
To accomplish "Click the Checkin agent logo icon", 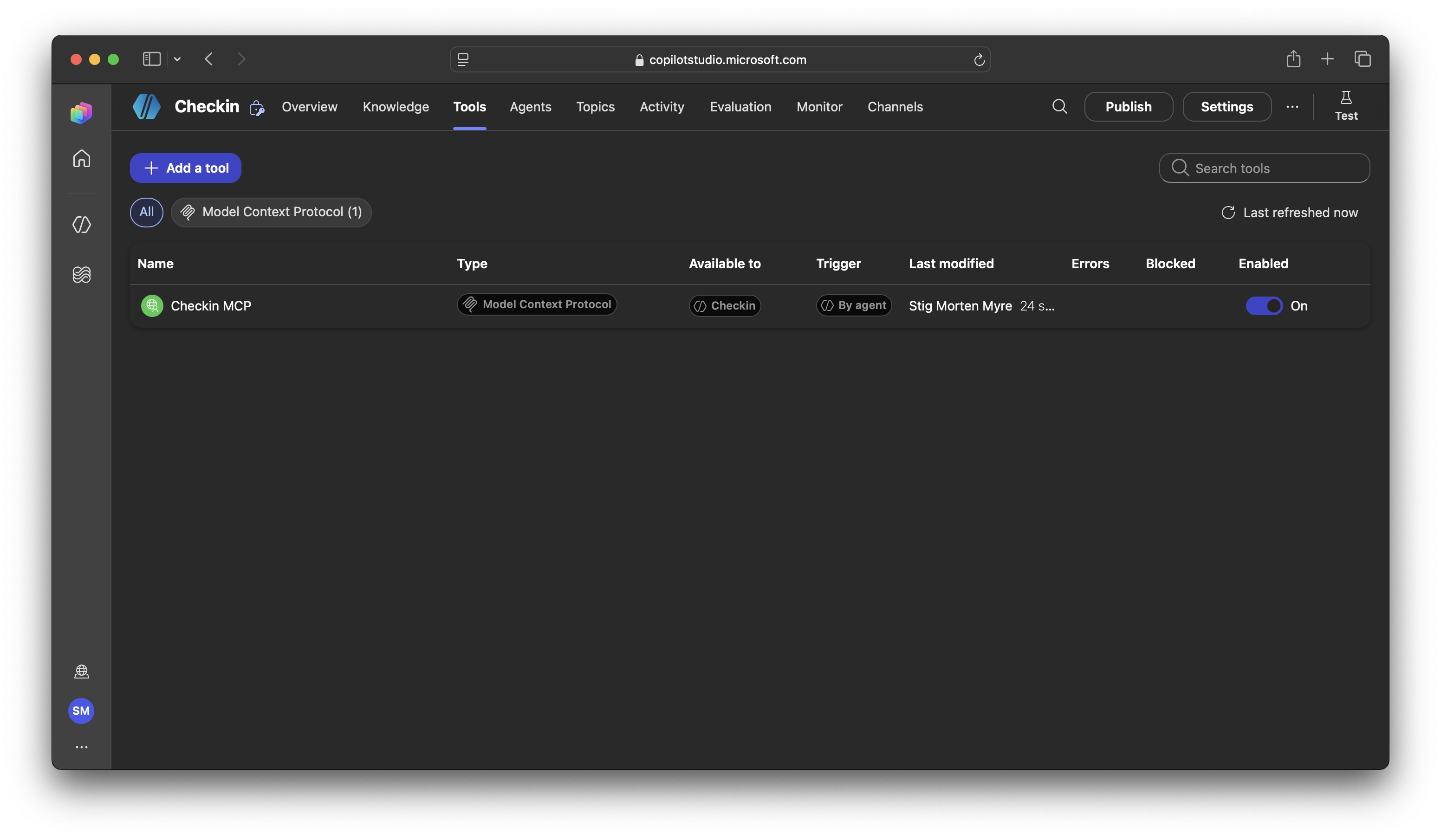I will (146, 107).
